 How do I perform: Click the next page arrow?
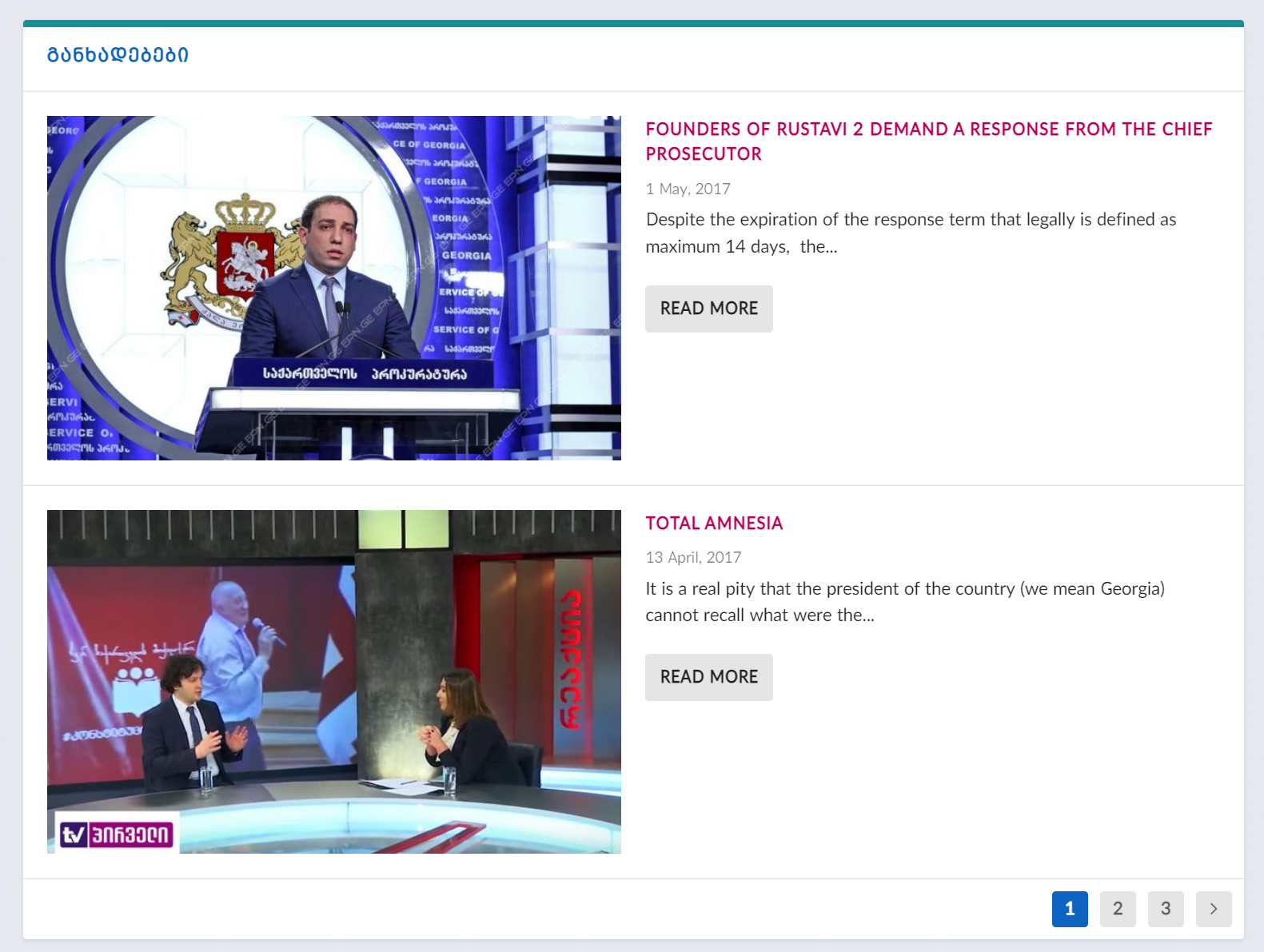click(1214, 909)
